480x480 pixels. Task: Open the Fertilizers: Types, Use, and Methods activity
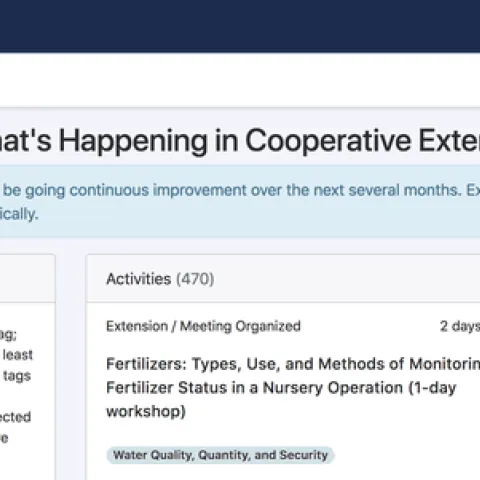(293, 387)
